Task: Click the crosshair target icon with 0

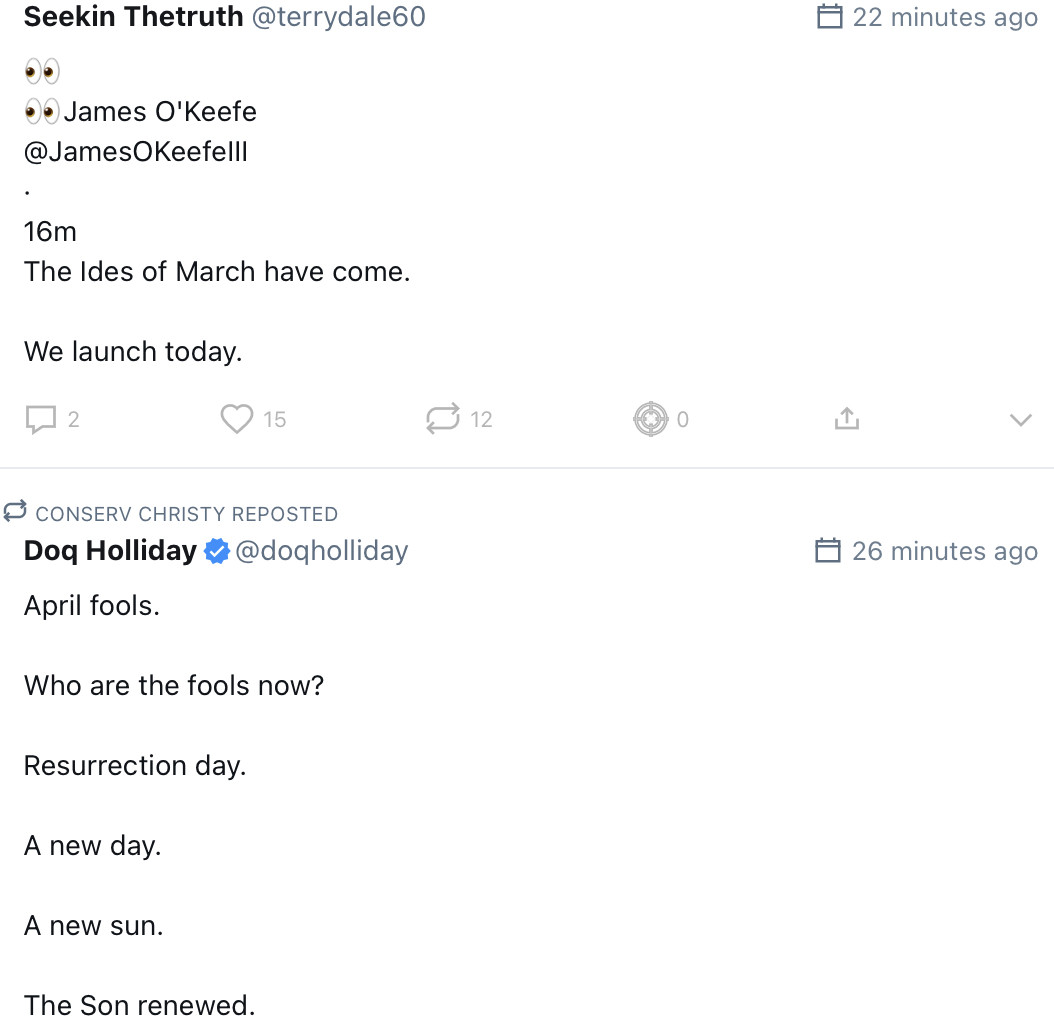Action: 650,419
